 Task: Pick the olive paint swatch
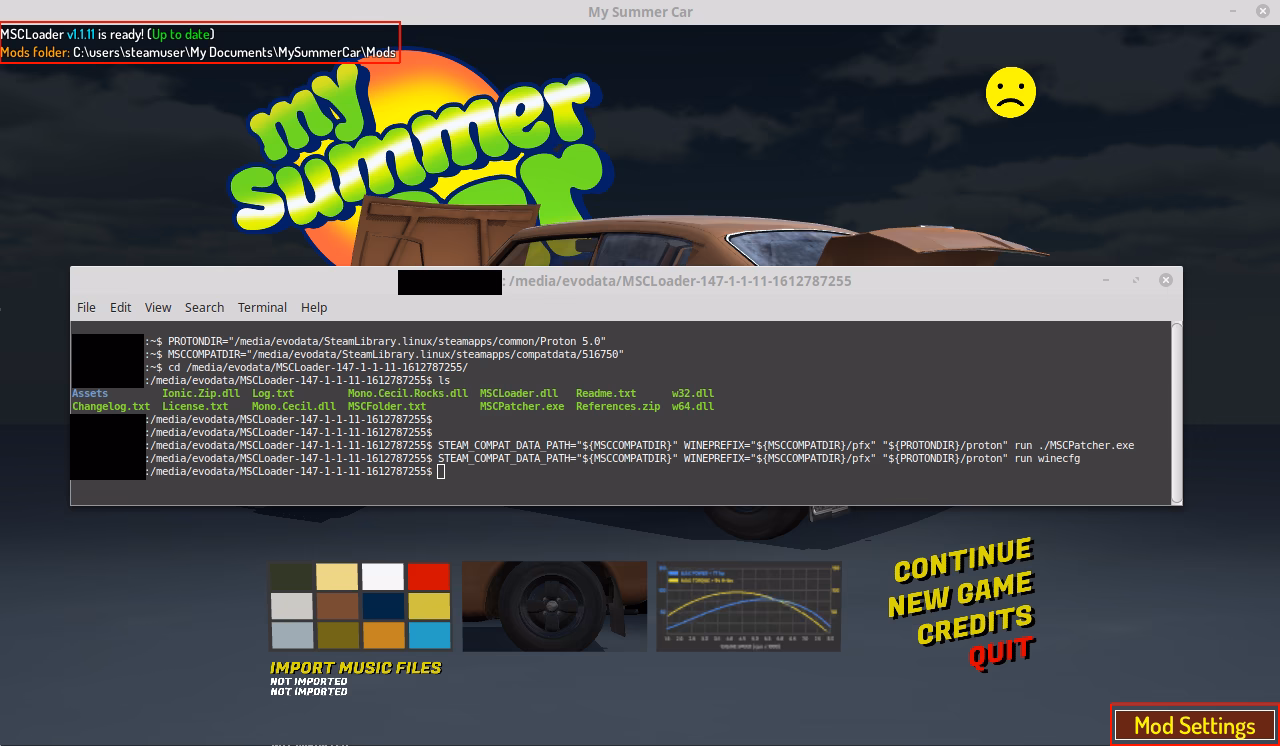pos(337,635)
